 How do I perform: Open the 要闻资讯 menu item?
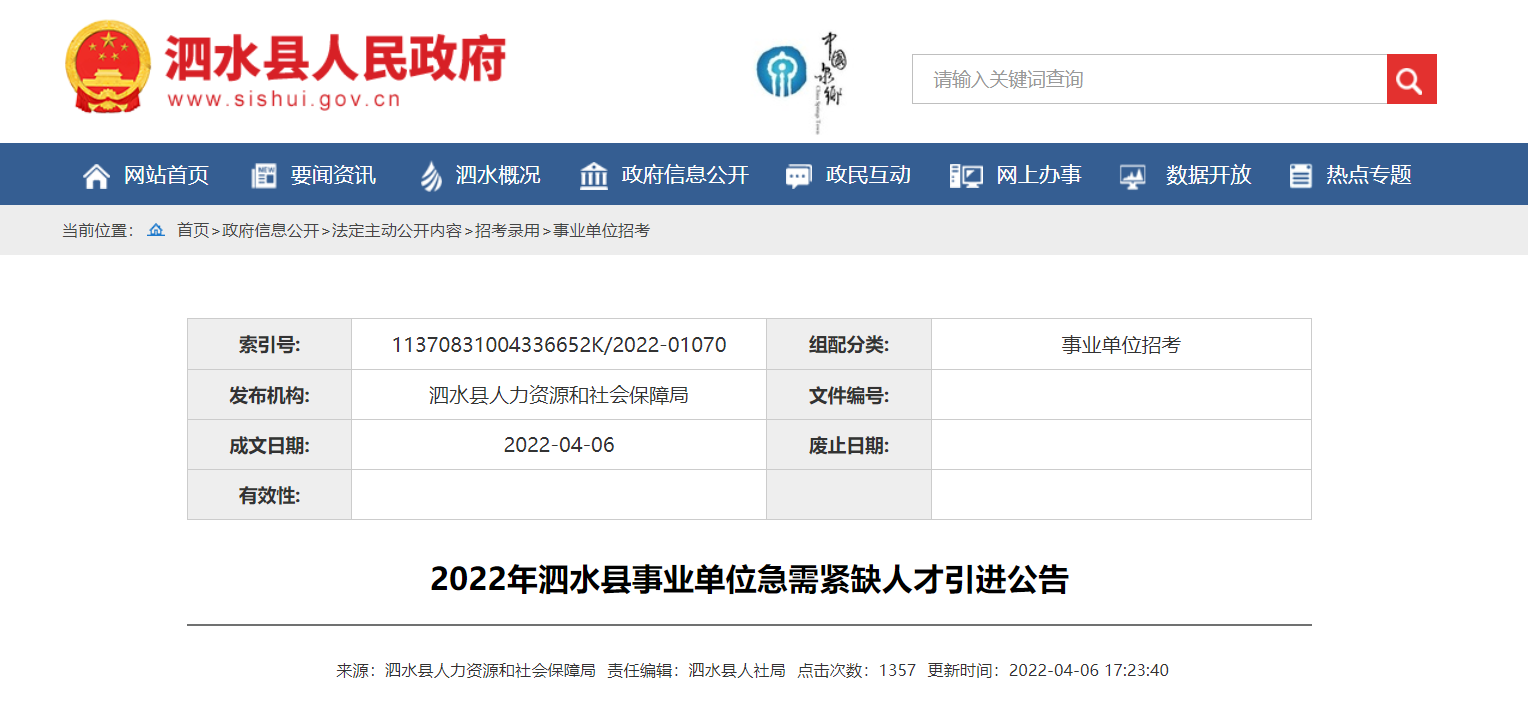pyautogui.click(x=333, y=175)
